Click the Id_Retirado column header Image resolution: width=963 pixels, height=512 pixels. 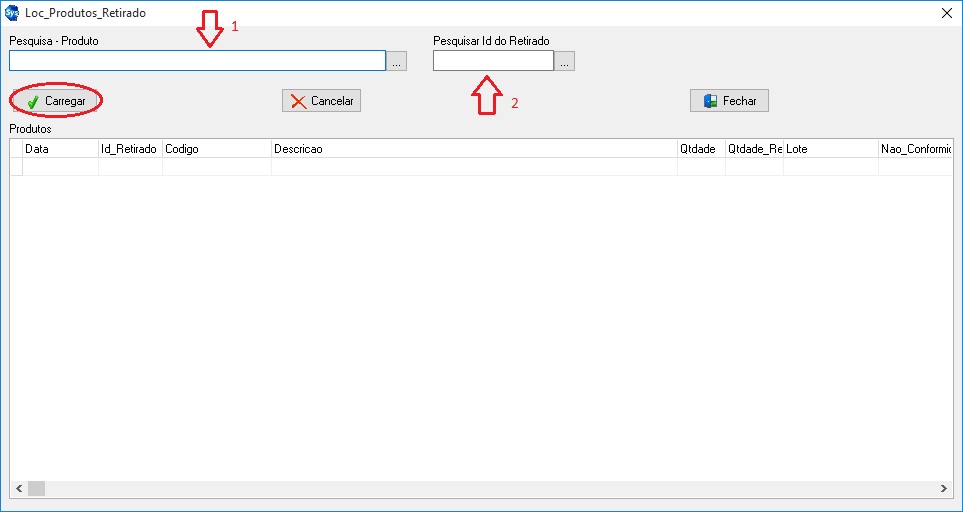pos(130,149)
